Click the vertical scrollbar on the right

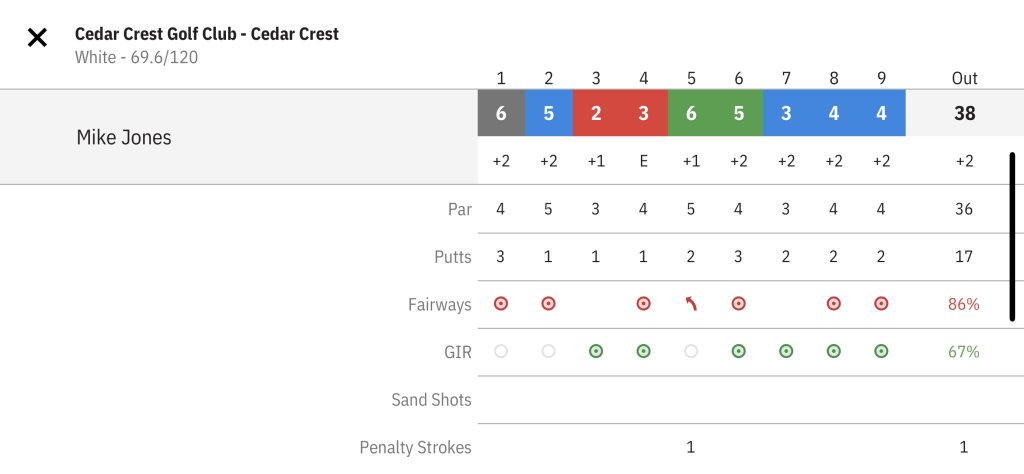click(x=1013, y=237)
